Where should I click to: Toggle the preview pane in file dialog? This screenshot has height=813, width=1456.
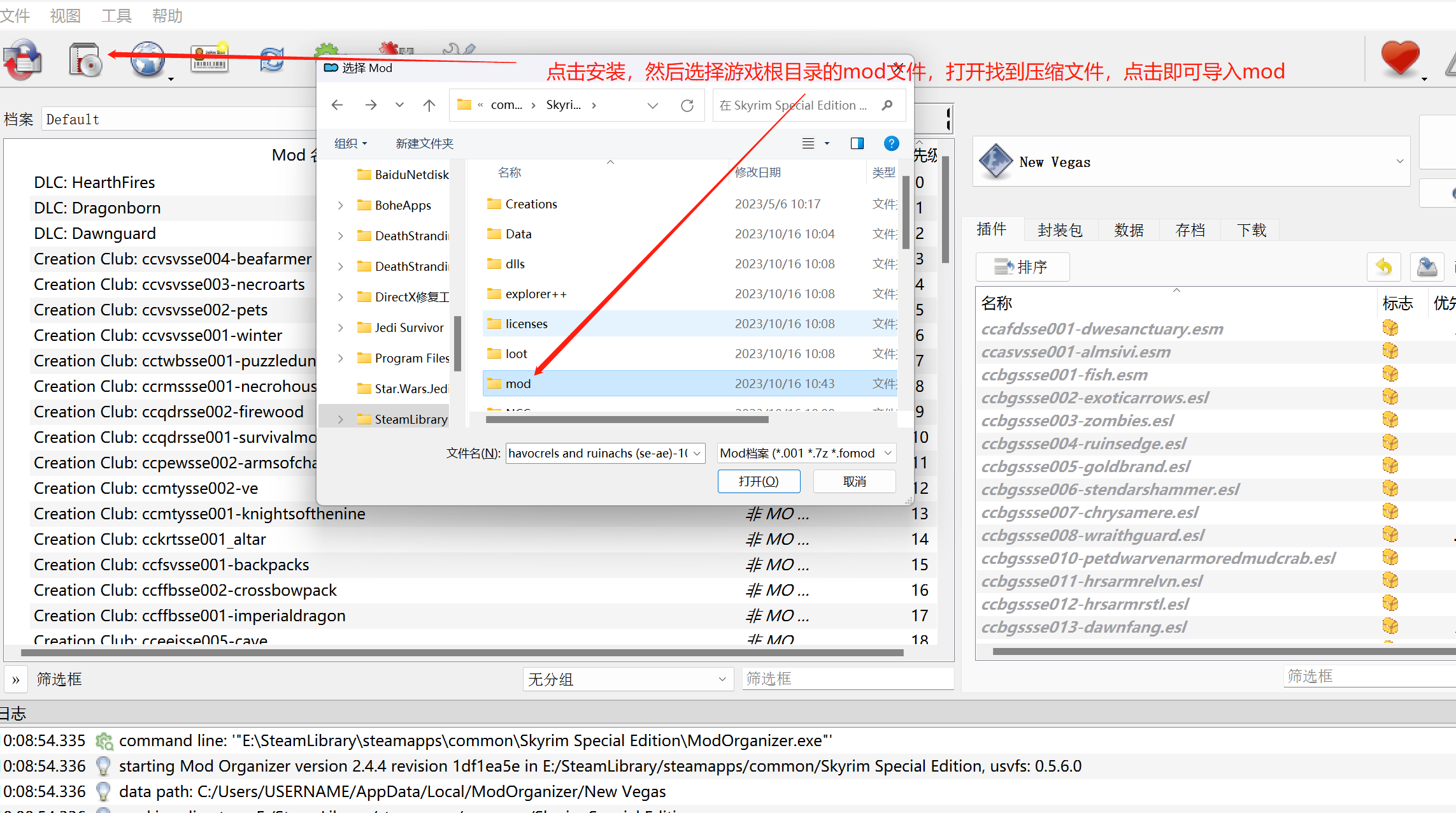(x=857, y=143)
